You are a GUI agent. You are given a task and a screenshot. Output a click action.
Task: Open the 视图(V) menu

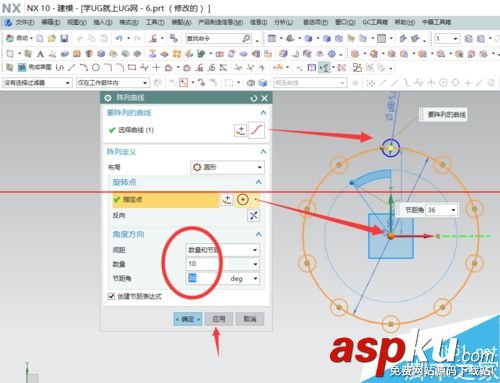point(77,22)
